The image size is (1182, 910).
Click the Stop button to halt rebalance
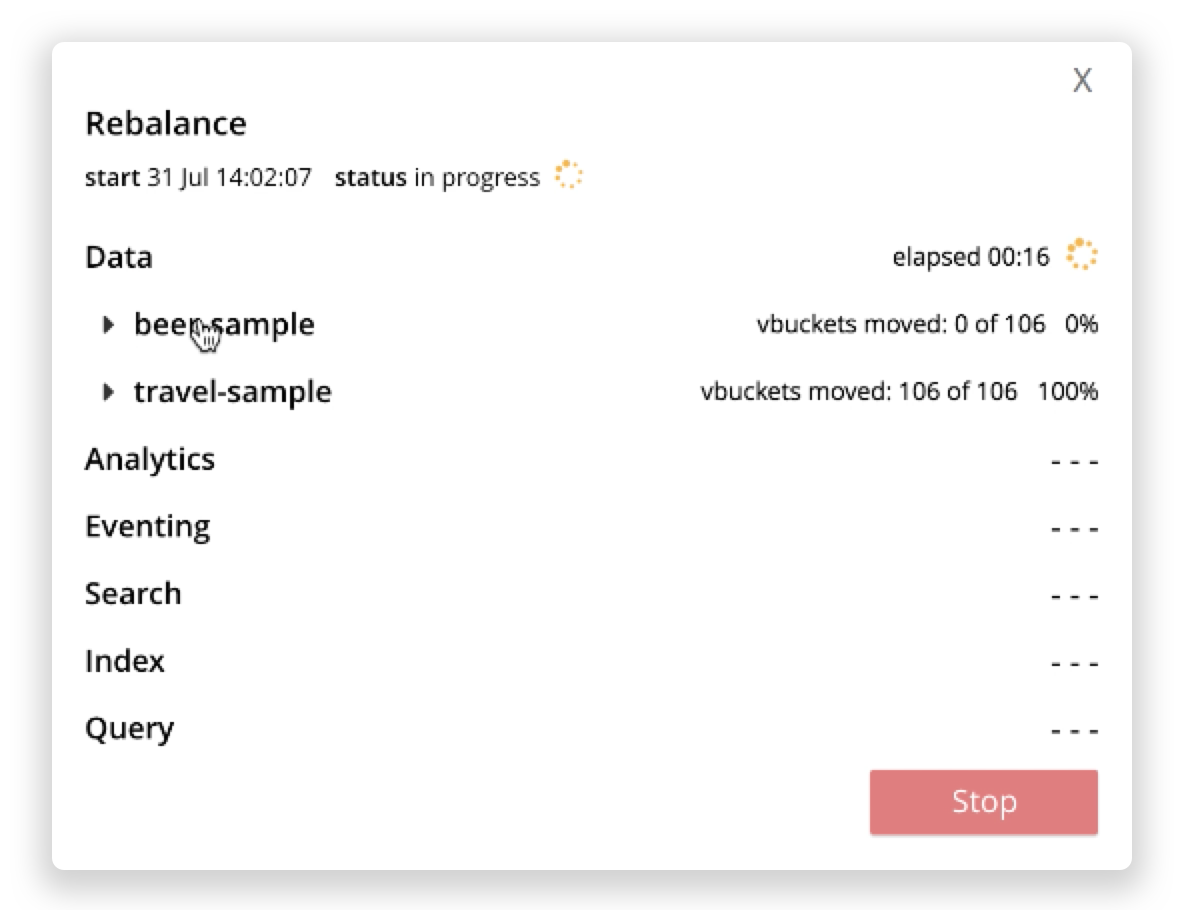[983, 801]
